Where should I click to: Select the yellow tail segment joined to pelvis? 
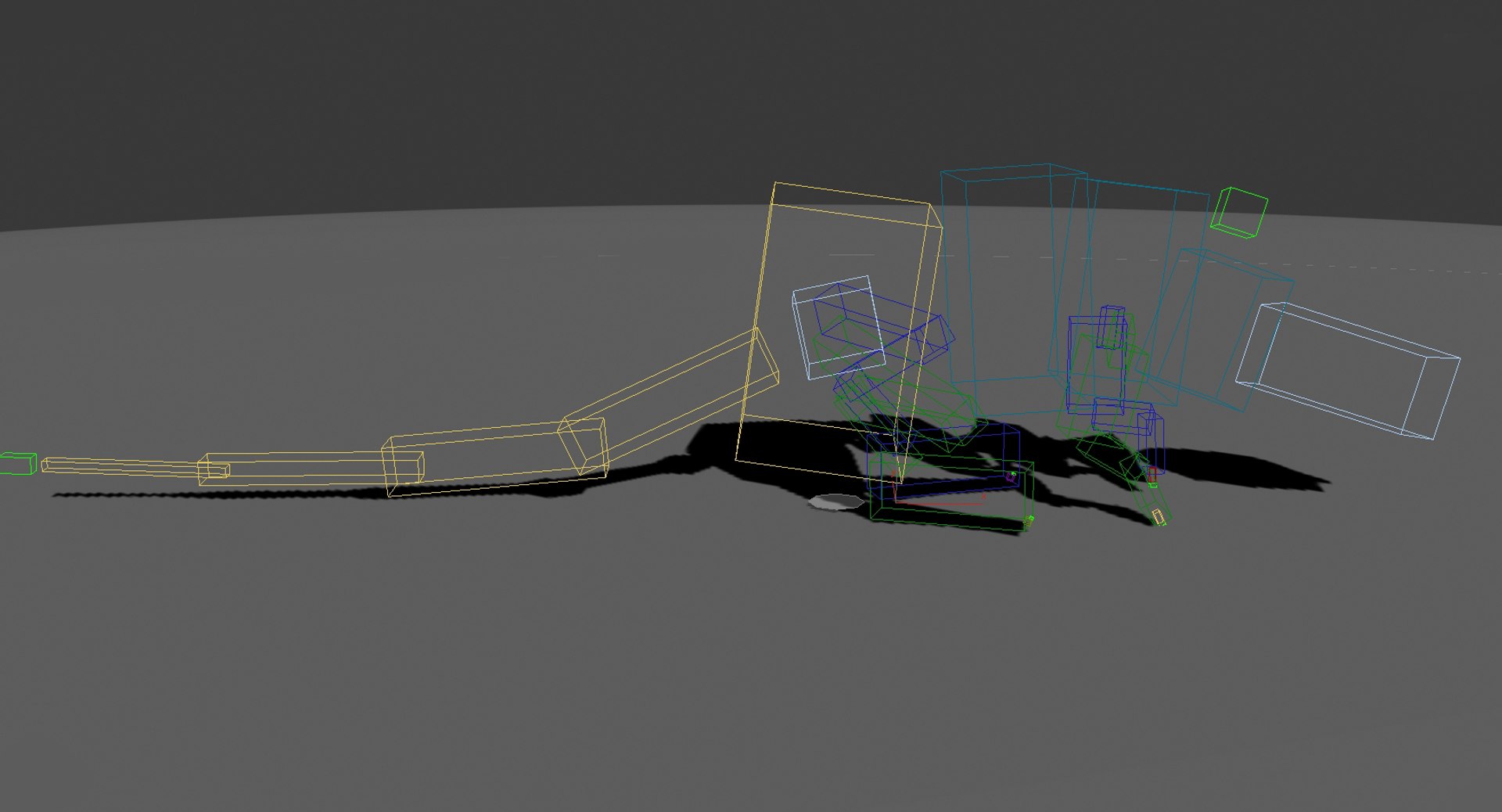pyautogui.click(x=670, y=404)
